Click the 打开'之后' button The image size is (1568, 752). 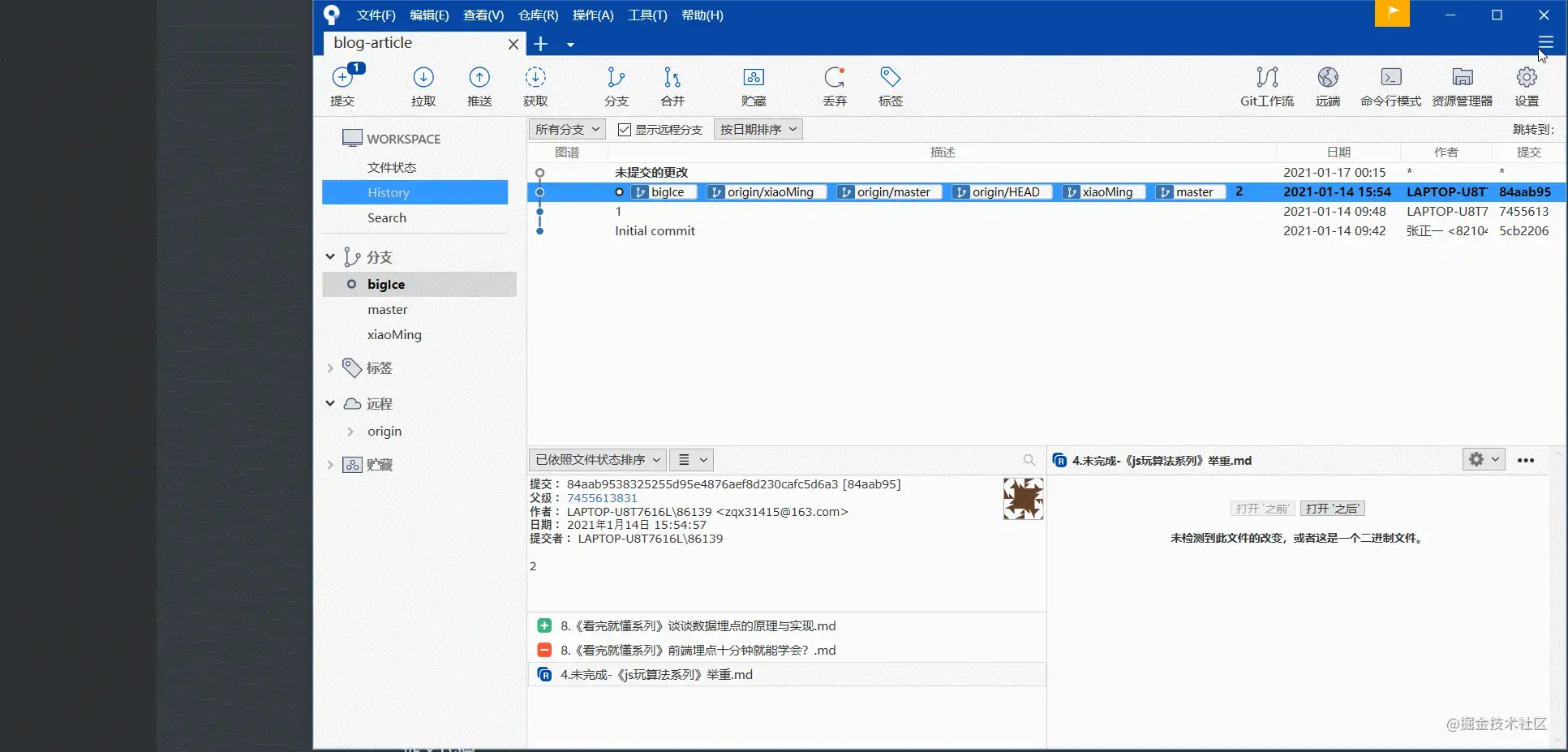(x=1332, y=509)
